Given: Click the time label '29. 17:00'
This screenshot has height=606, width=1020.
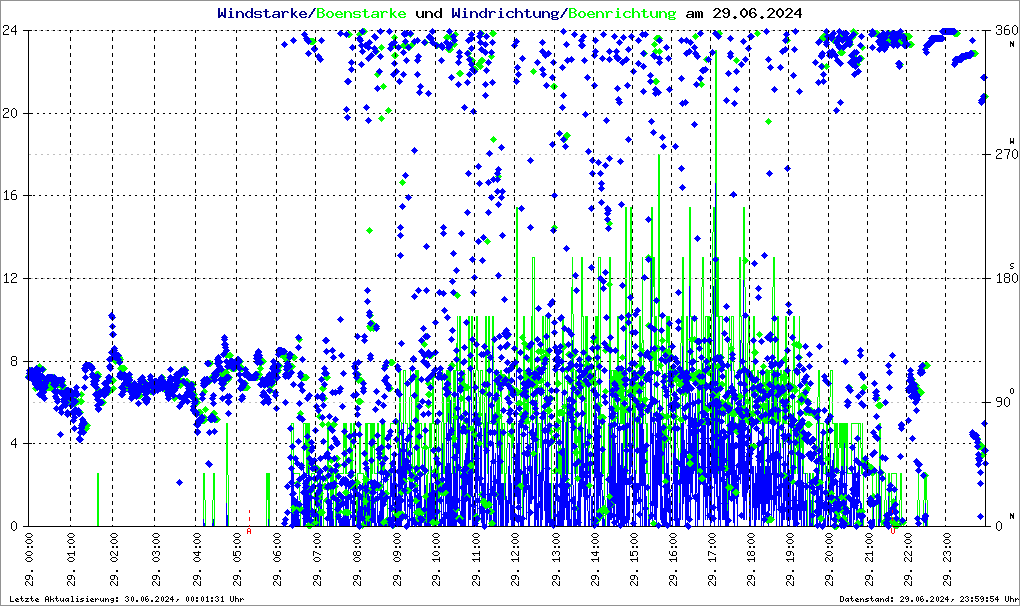Looking at the screenshot, I should [x=712, y=560].
